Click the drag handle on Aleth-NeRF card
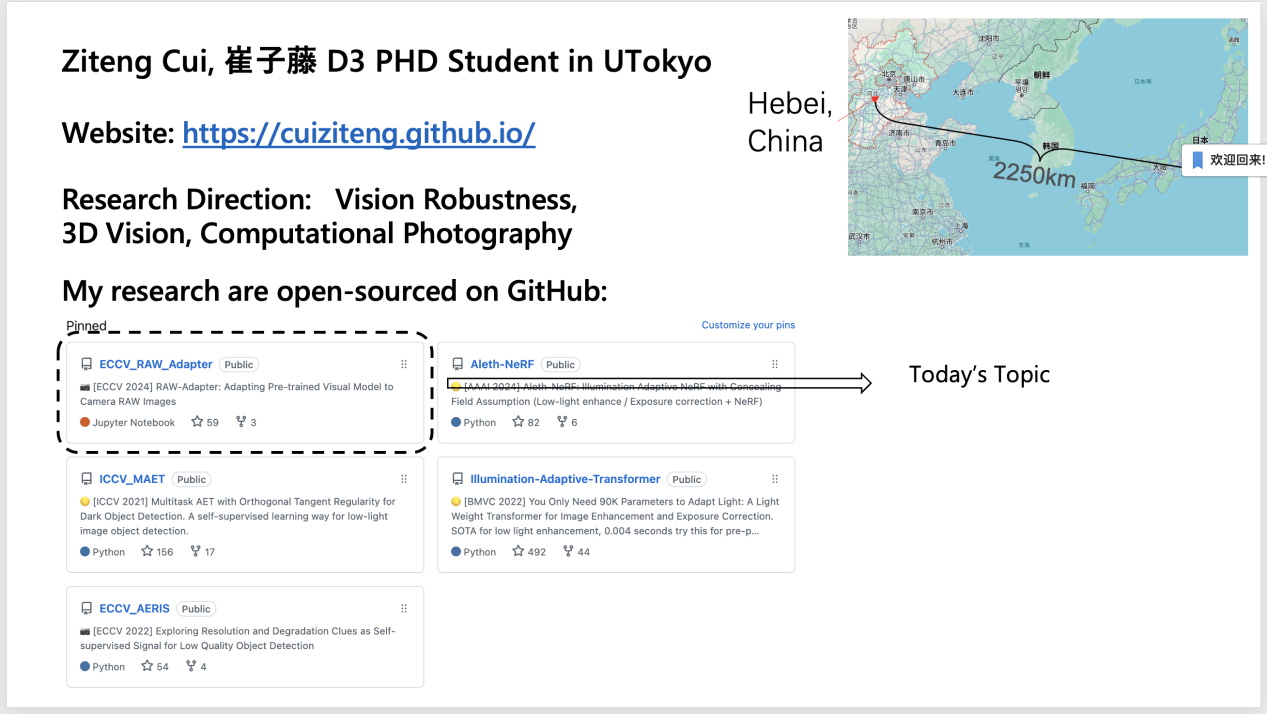The image size is (1267, 714). coord(775,365)
